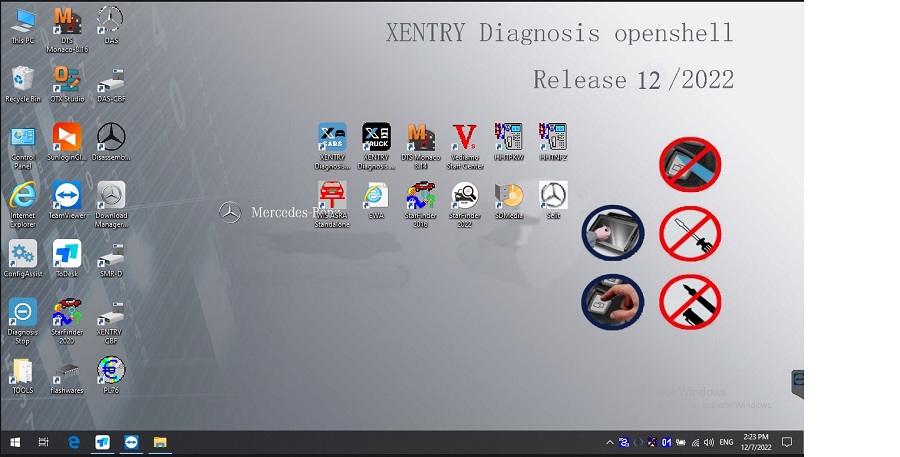Open the Action Center notifications icon
900x457 pixels.
pyautogui.click(x=788, y=442)
